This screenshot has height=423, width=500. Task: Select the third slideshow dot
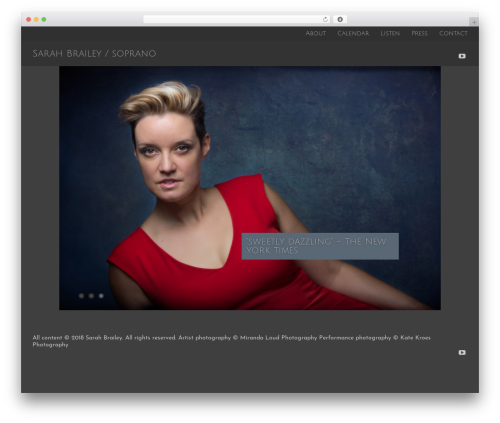point(101,296)
